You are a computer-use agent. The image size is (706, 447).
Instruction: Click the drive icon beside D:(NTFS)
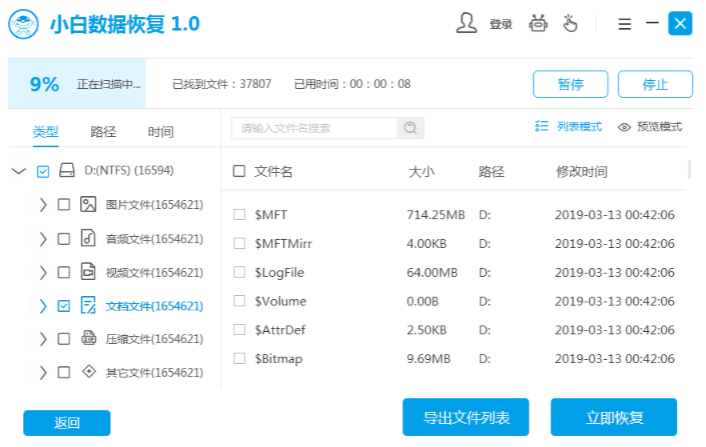pyautogui.click(x=67, y=170)
